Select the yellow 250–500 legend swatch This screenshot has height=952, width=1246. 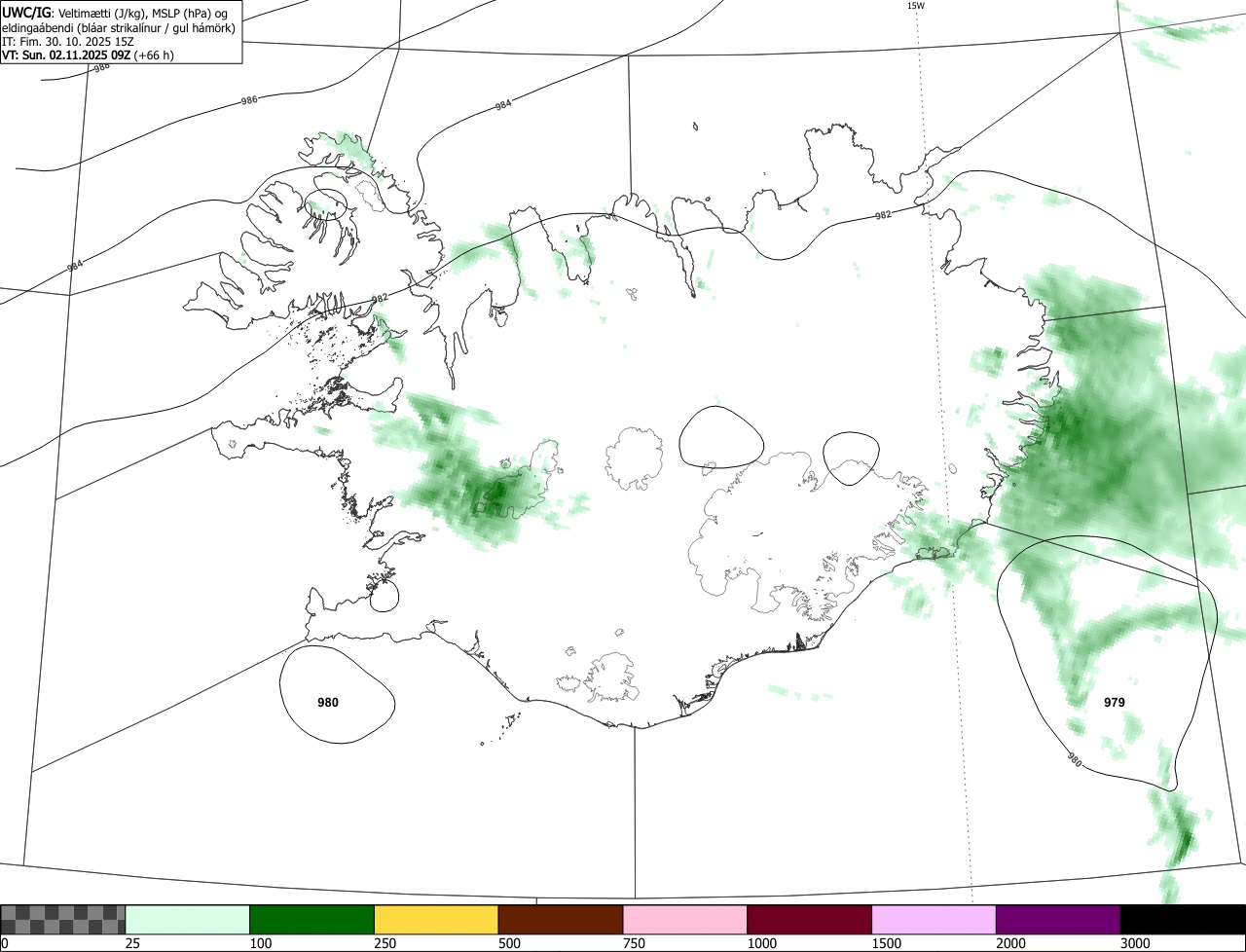(436, 919)
